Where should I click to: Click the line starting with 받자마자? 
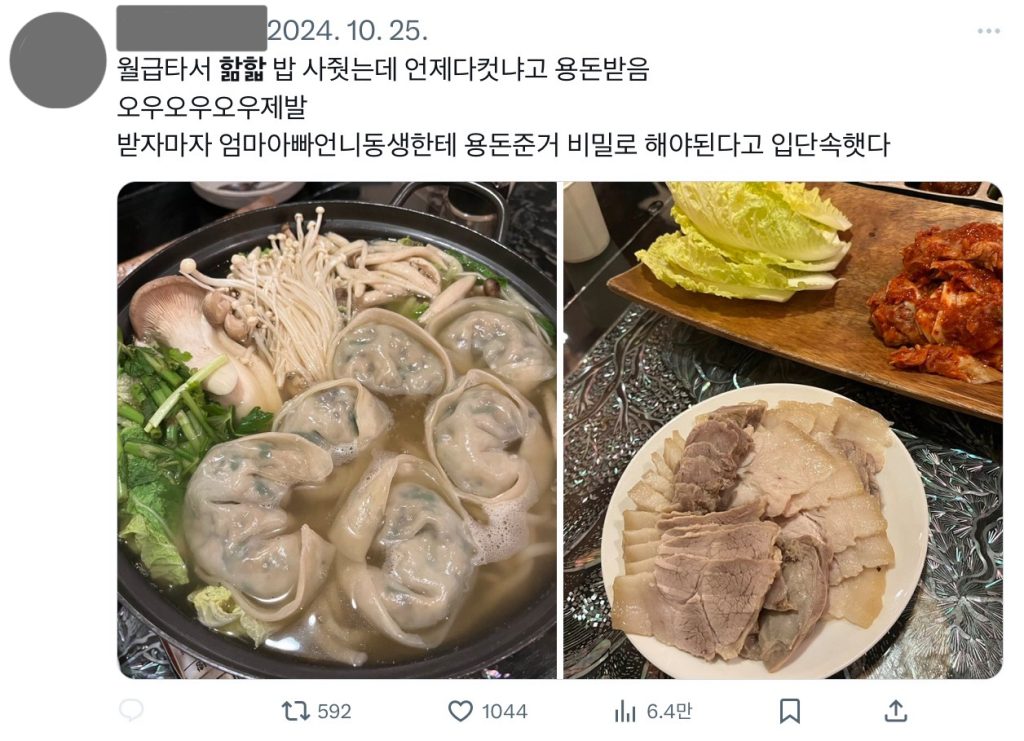point(504,144)
